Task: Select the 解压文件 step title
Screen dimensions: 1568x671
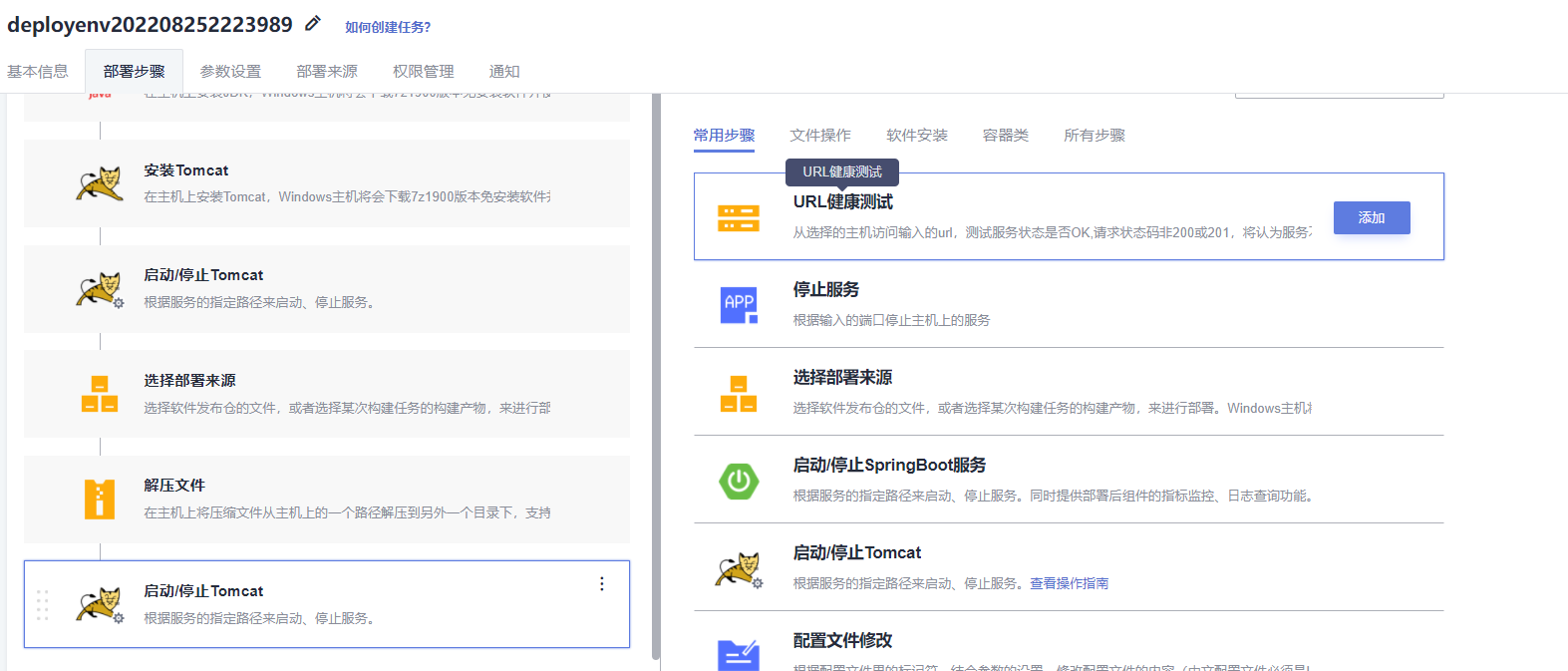Action: pos(174,485)
